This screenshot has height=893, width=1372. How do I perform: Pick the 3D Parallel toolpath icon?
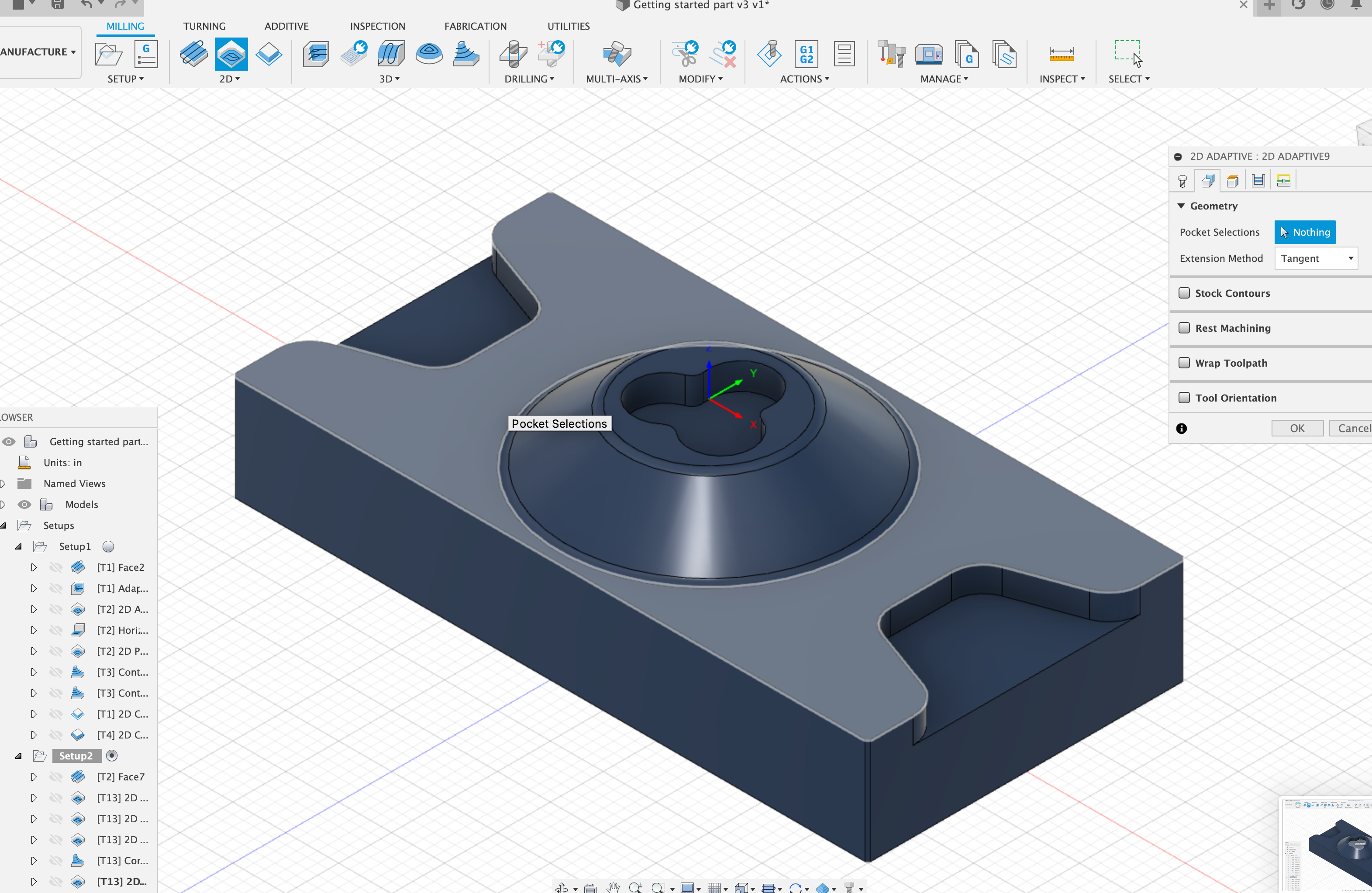coord(391,54)
